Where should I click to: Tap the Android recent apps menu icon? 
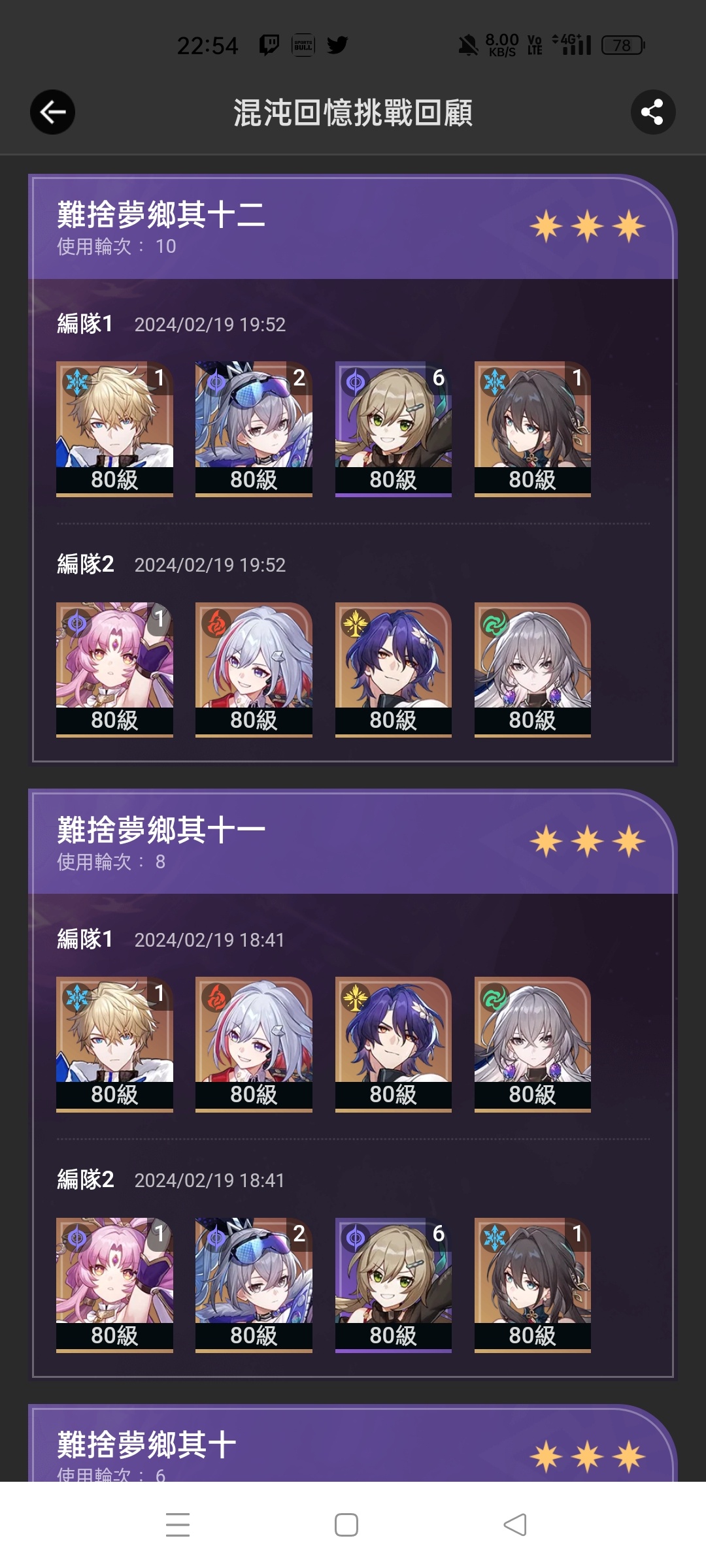pyautogui.click(x=178, y=1525)
